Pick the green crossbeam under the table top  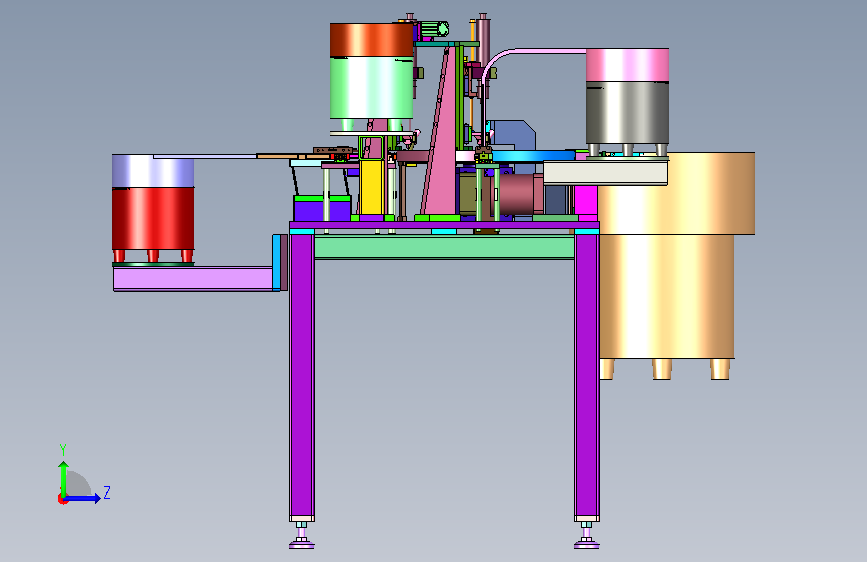point(444,247)
